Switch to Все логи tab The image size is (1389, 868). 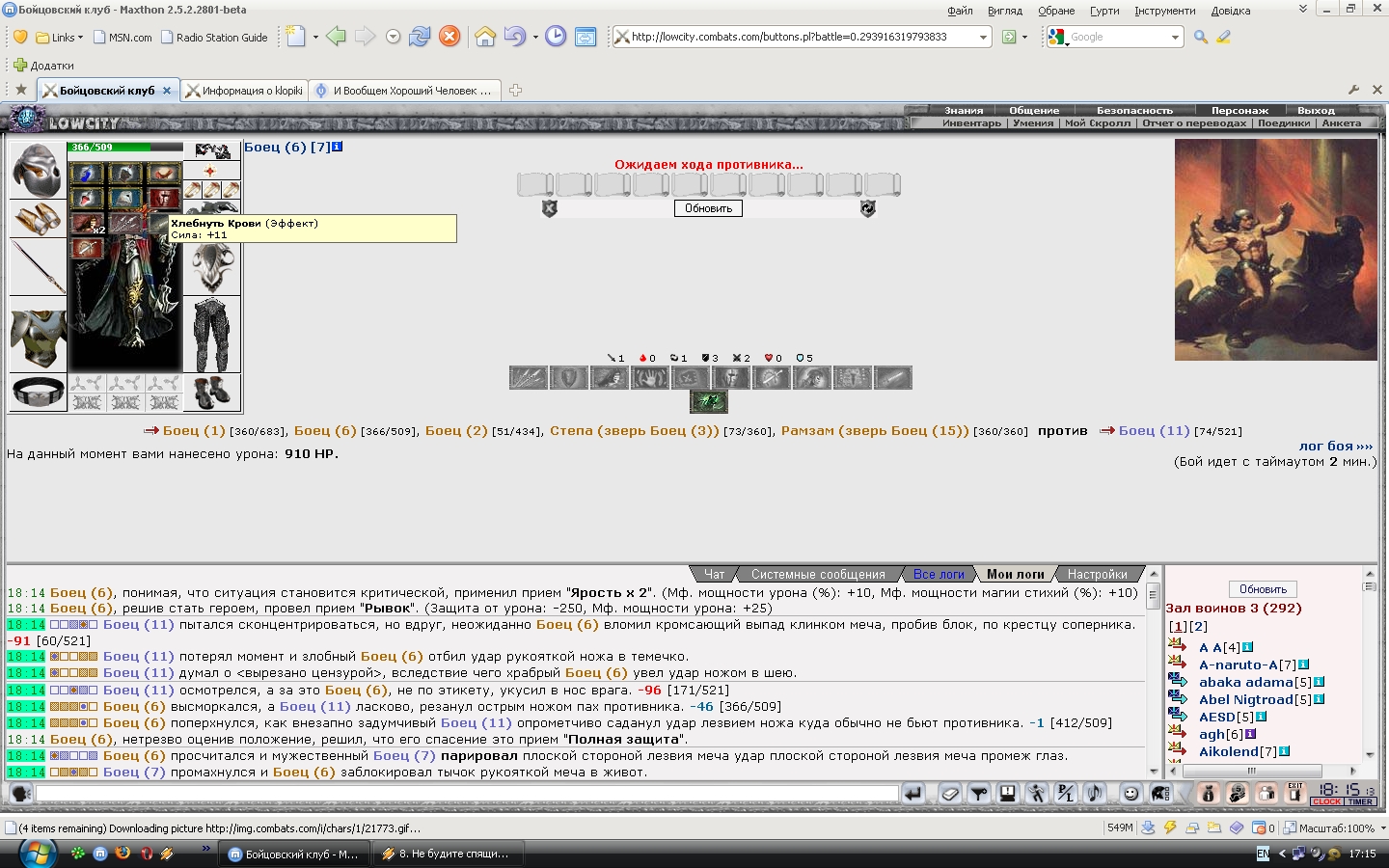939,574
